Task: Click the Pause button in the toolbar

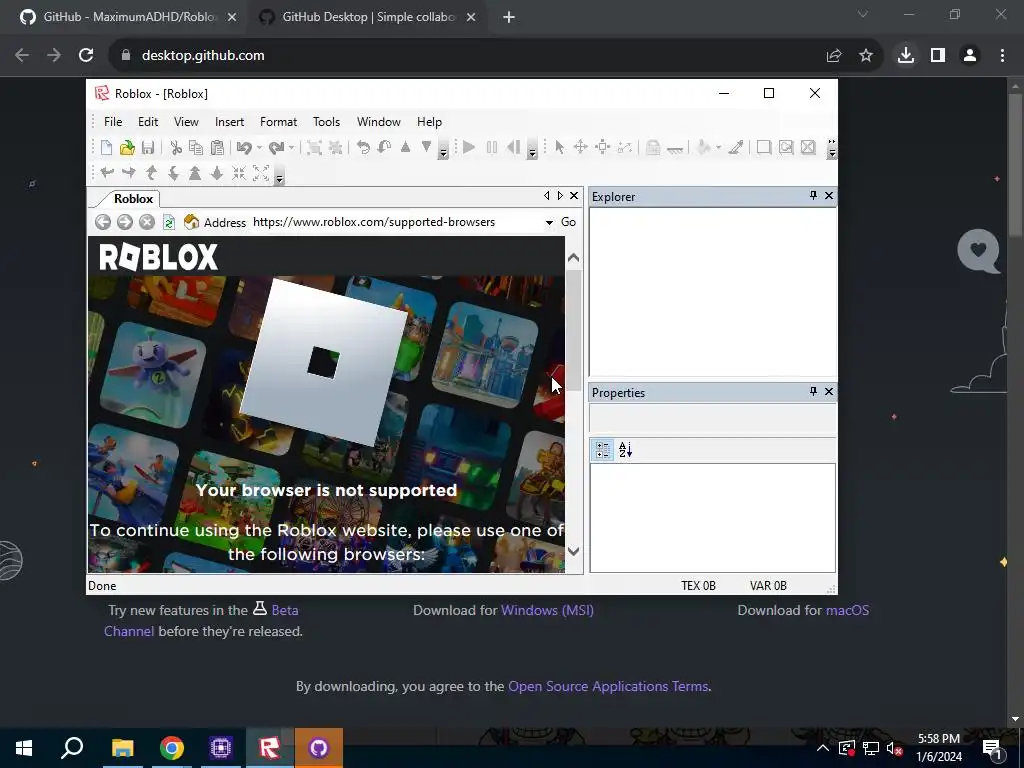Action: (x=492, y=148)
